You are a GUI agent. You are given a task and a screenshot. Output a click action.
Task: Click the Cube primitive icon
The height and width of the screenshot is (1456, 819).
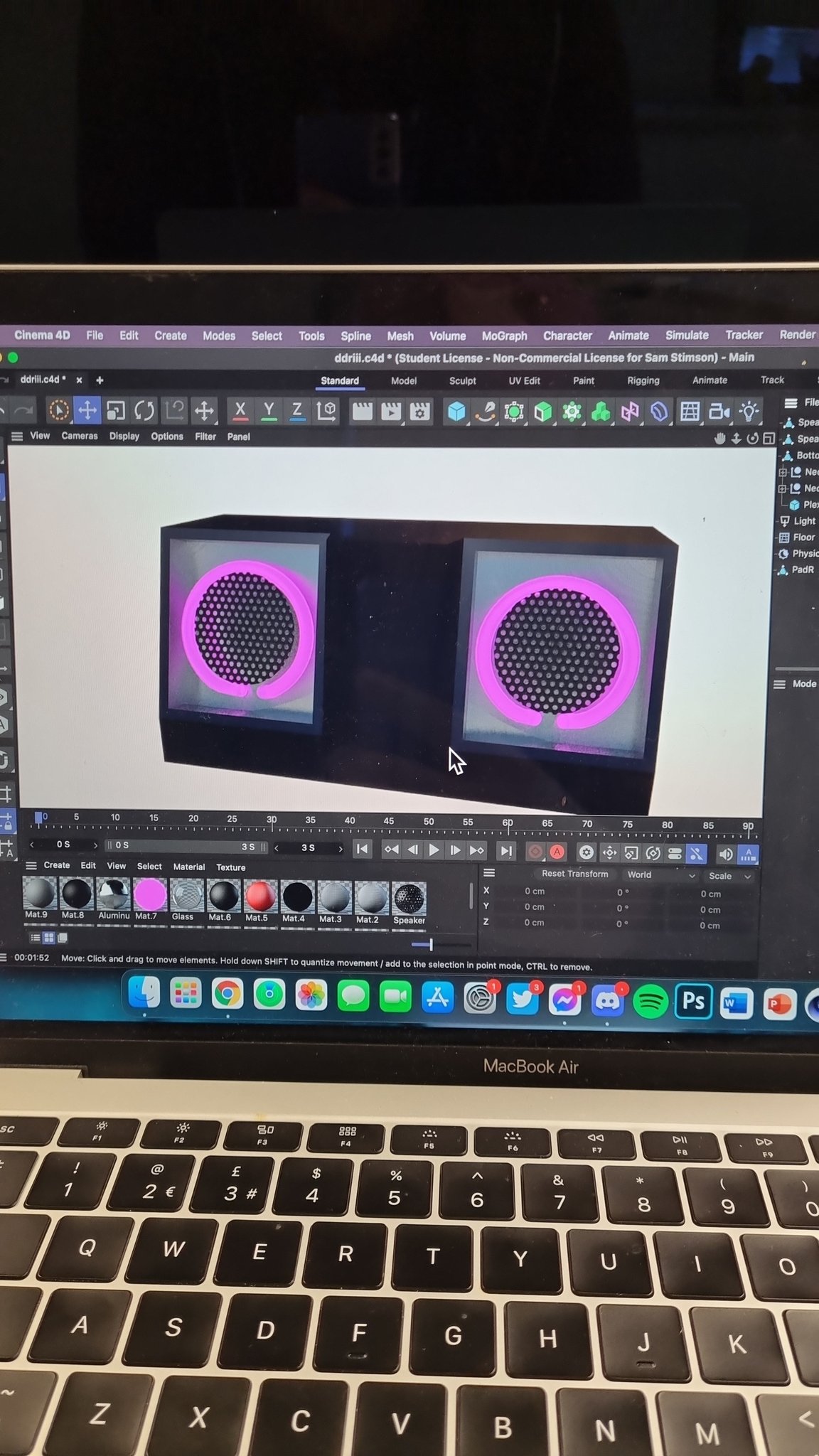(456, 412)
